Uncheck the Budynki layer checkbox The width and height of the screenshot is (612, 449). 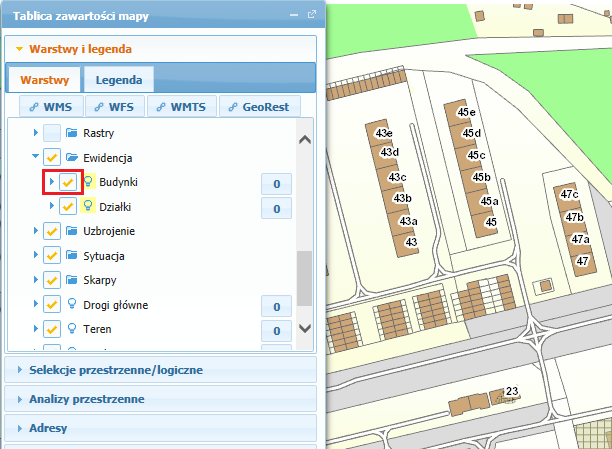point(68,182)
